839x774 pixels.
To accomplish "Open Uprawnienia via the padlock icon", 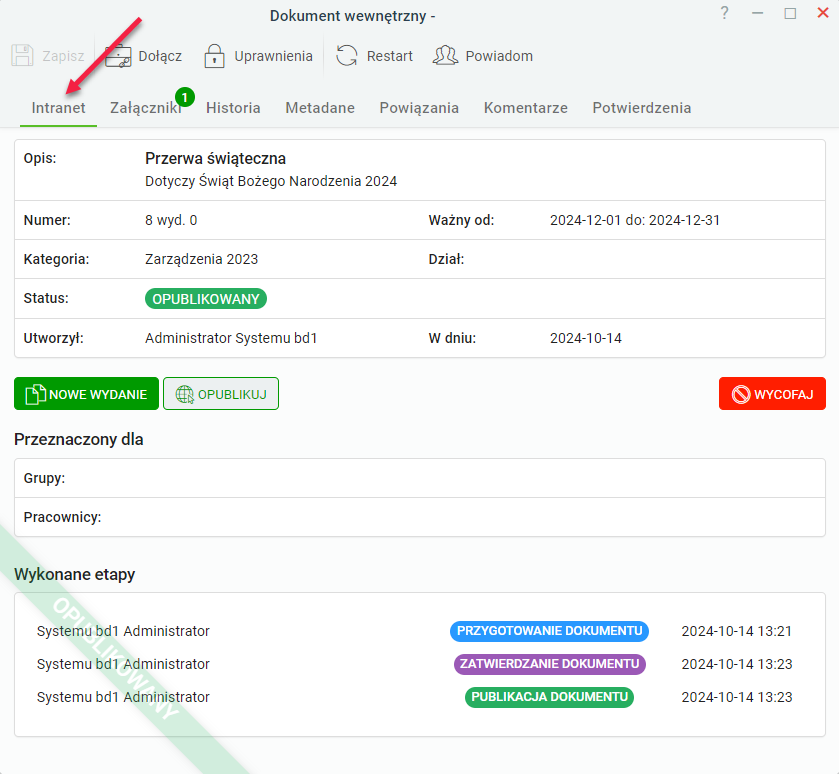I will (x=215, y=56).
